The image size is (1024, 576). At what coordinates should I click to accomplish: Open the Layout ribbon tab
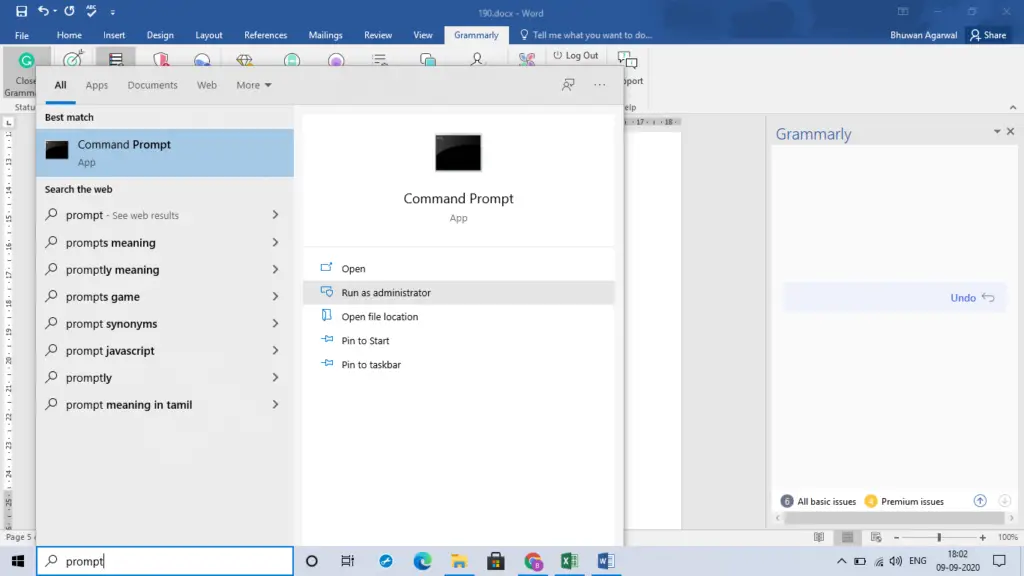(x=209, y=35)
